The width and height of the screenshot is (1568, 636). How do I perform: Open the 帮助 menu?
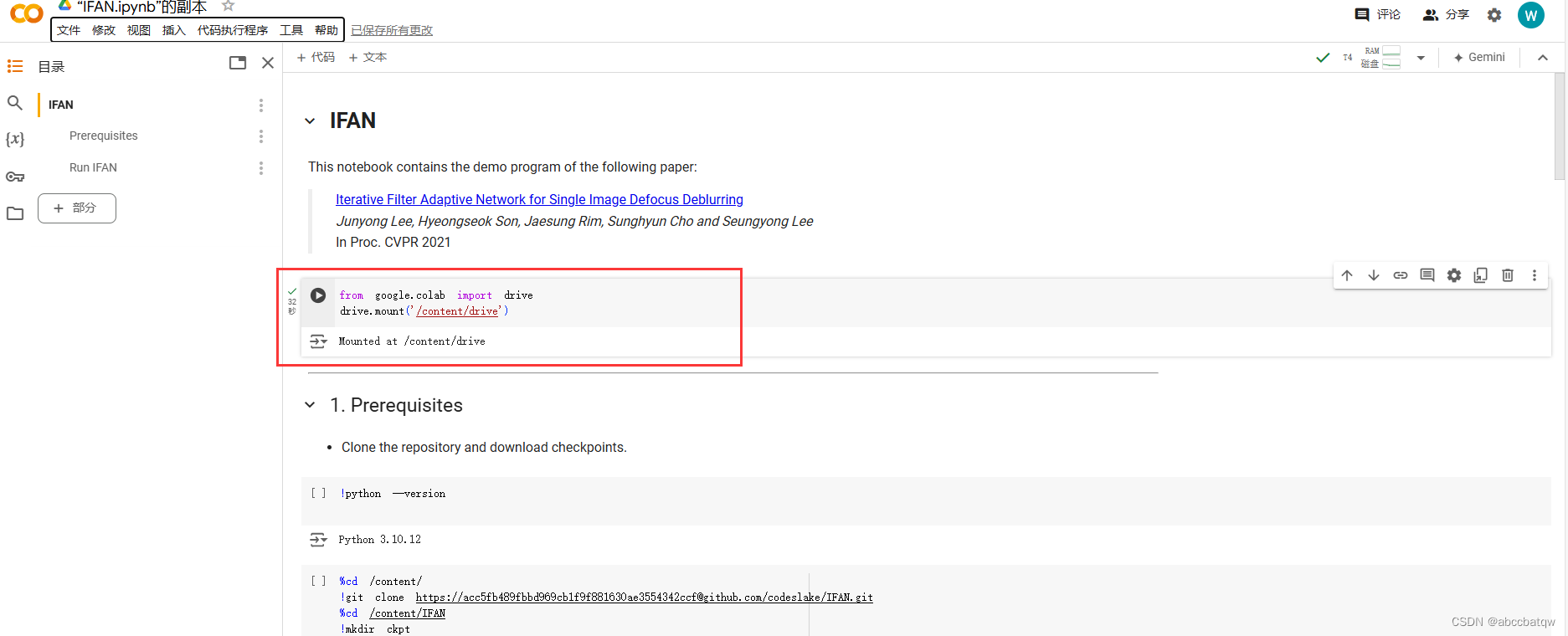tap(326, 30)
